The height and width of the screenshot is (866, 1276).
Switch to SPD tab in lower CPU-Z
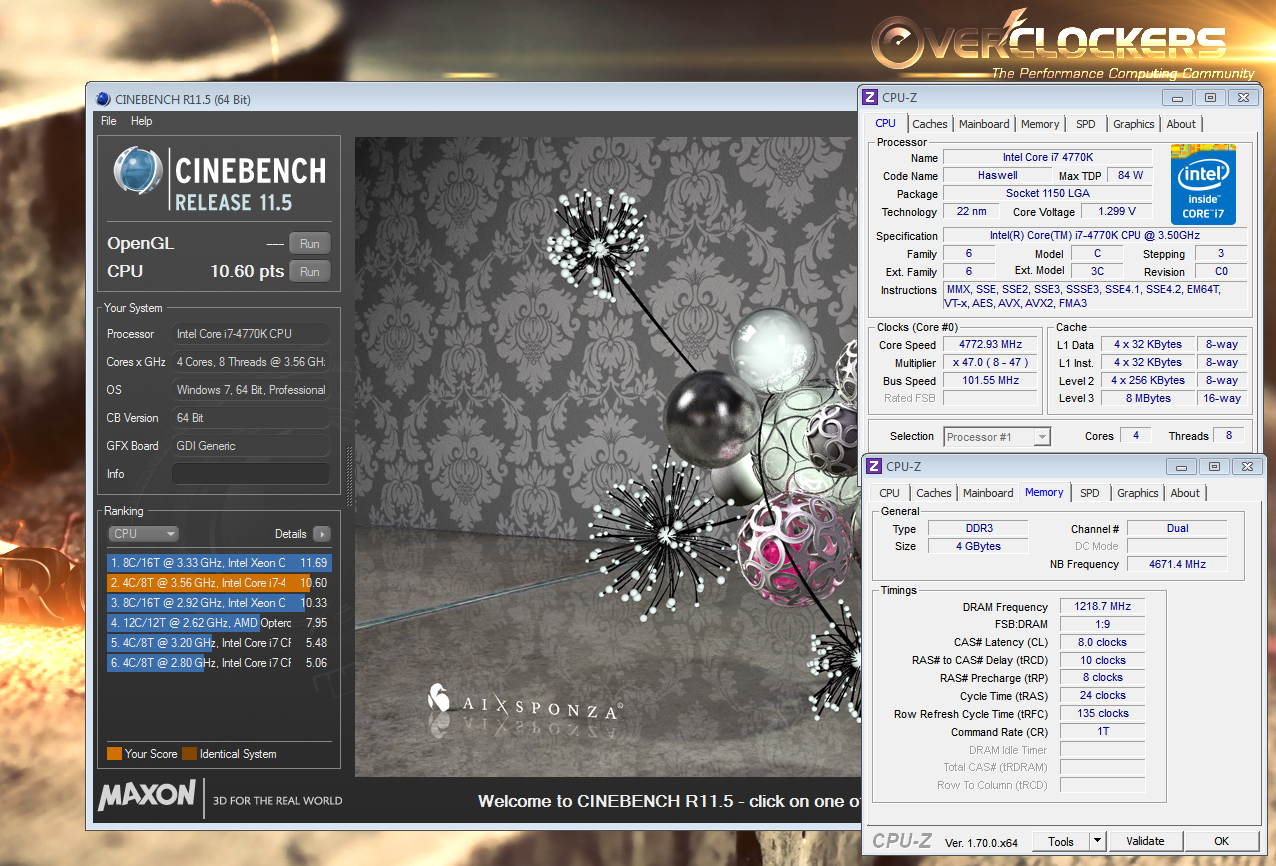coord(1090,493)
